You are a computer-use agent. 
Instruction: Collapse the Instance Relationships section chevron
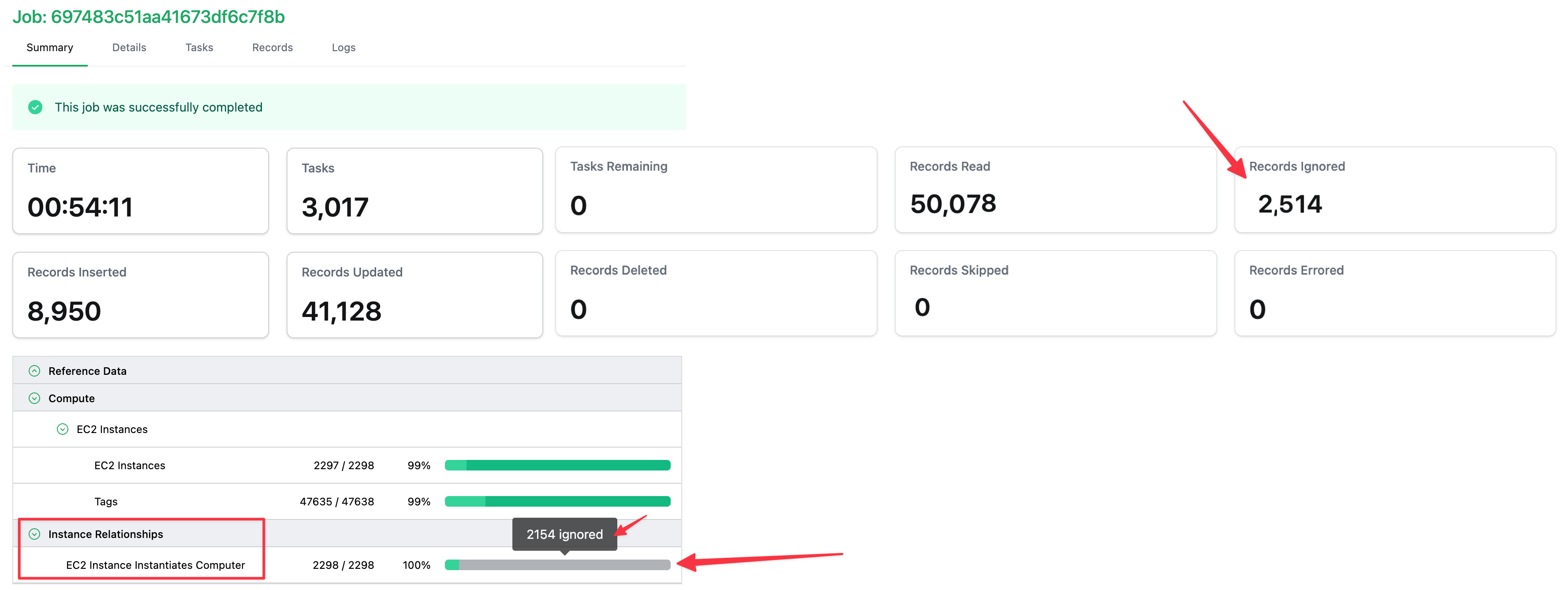(35, 534)
